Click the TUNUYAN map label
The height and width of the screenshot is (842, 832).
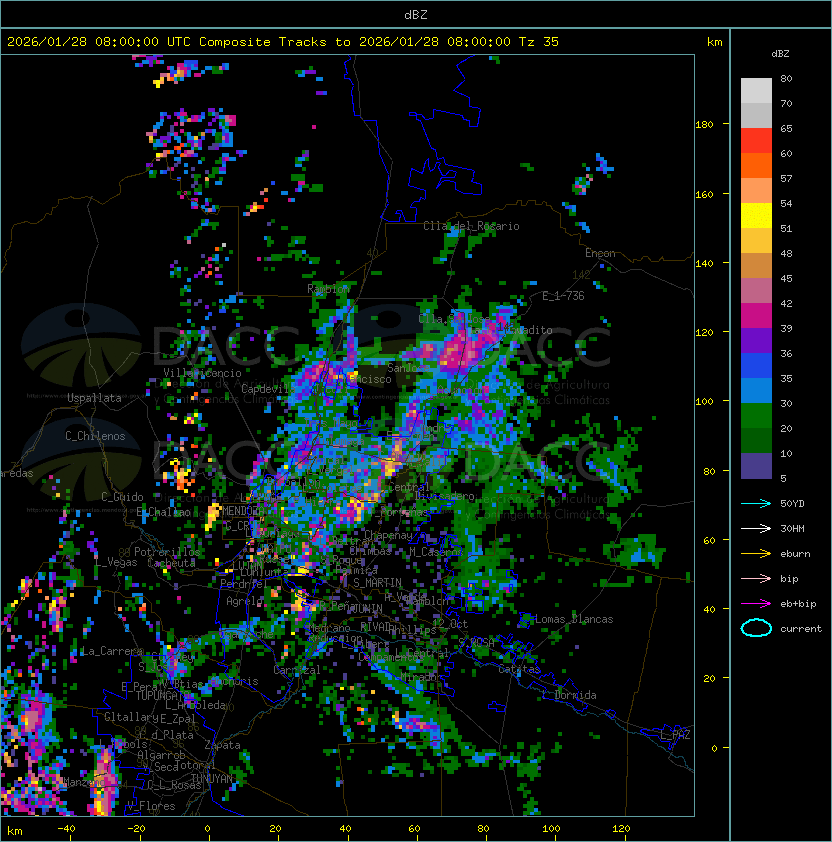click(212, 779)
